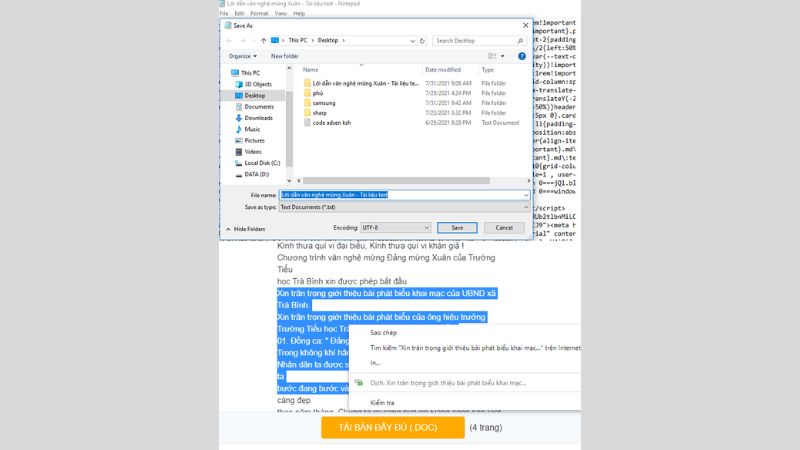Click the Refresh icon in the address bar
800x450 pixels.
[423, 40]
